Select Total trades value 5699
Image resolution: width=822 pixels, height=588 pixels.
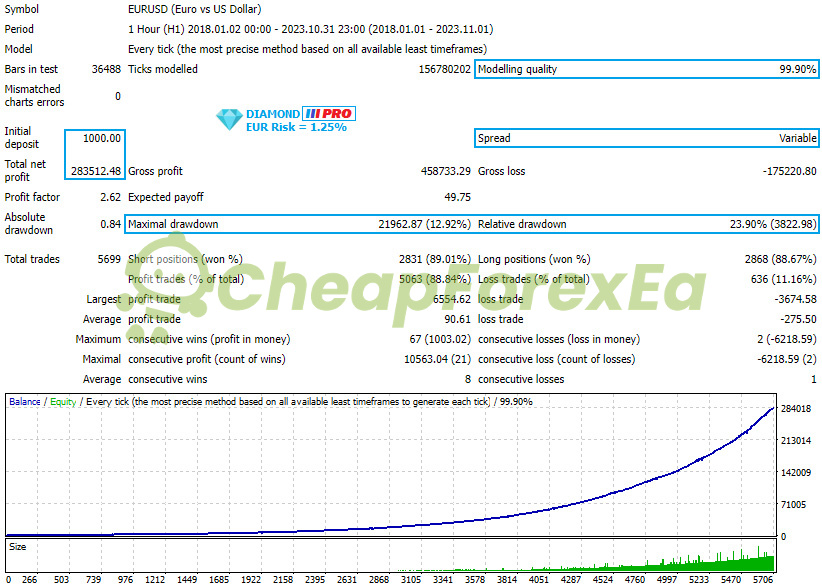coord(109,259)
